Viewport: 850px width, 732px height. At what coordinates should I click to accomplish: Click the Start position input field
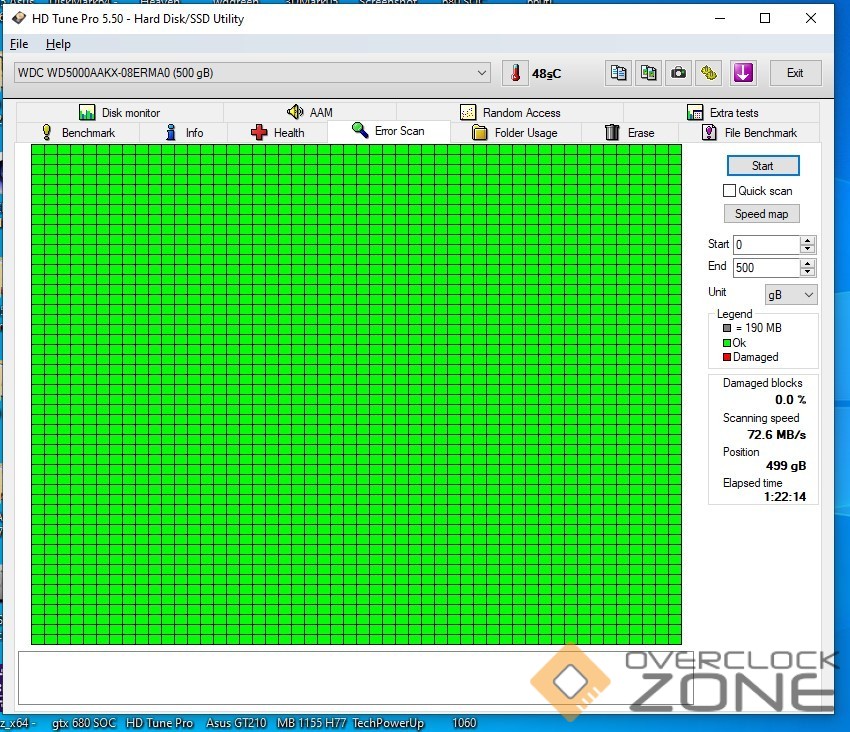[767, 245]
